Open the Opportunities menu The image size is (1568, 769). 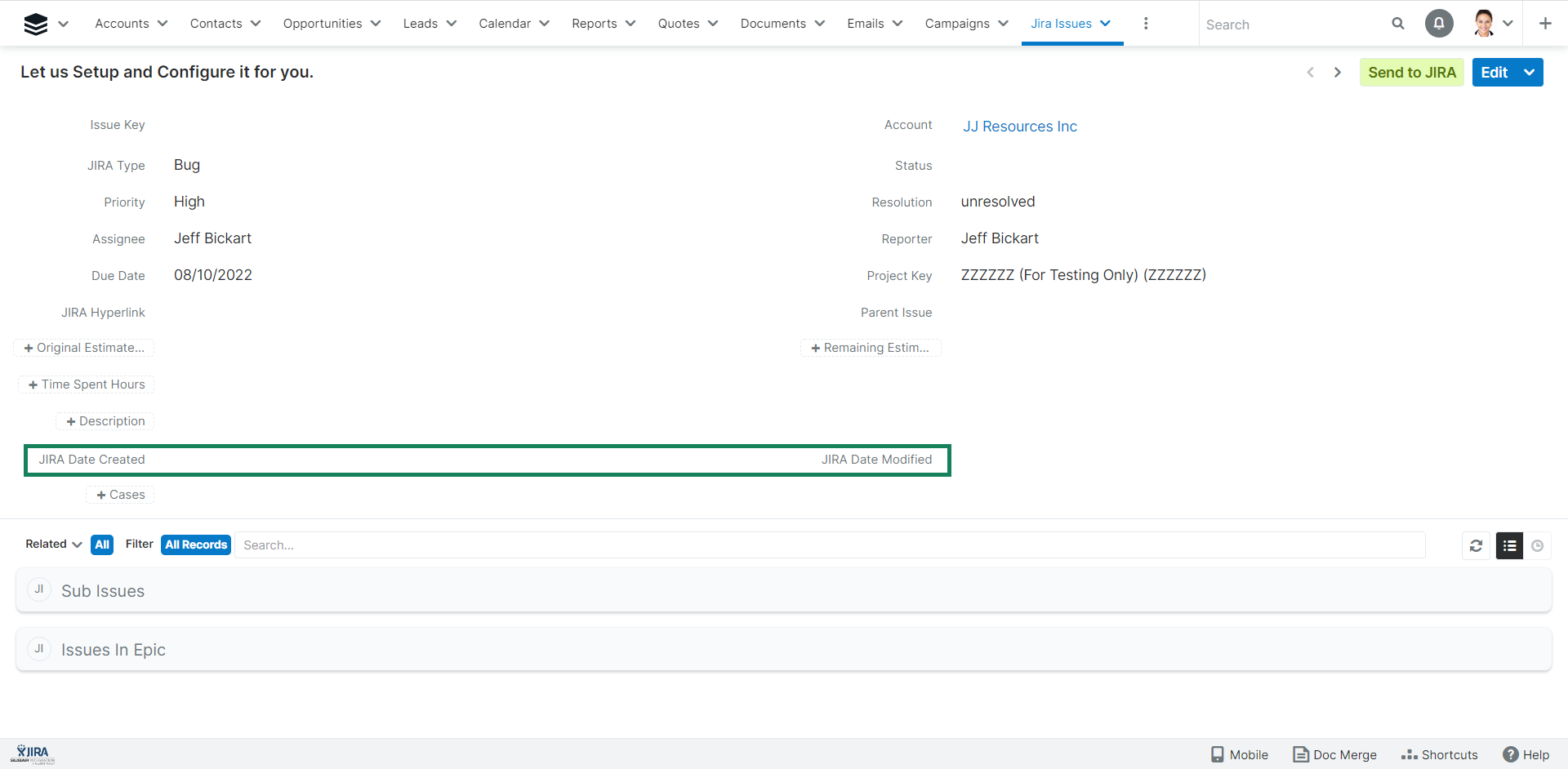point(332,24)
